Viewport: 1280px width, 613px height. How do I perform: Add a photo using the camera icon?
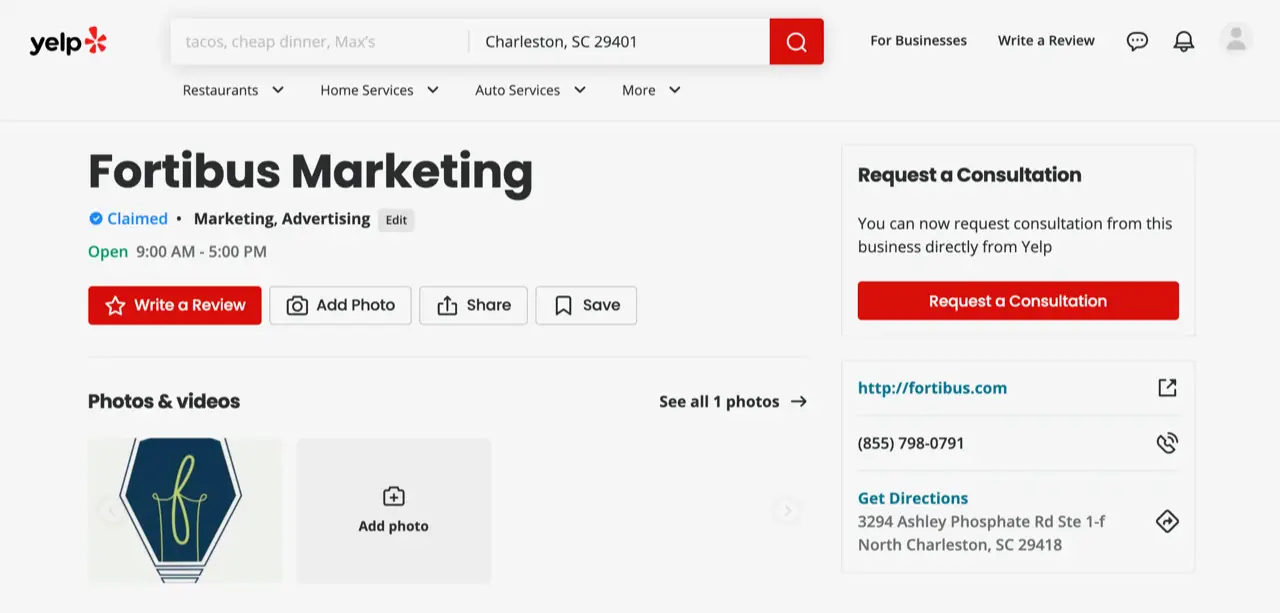coord(297,305)
